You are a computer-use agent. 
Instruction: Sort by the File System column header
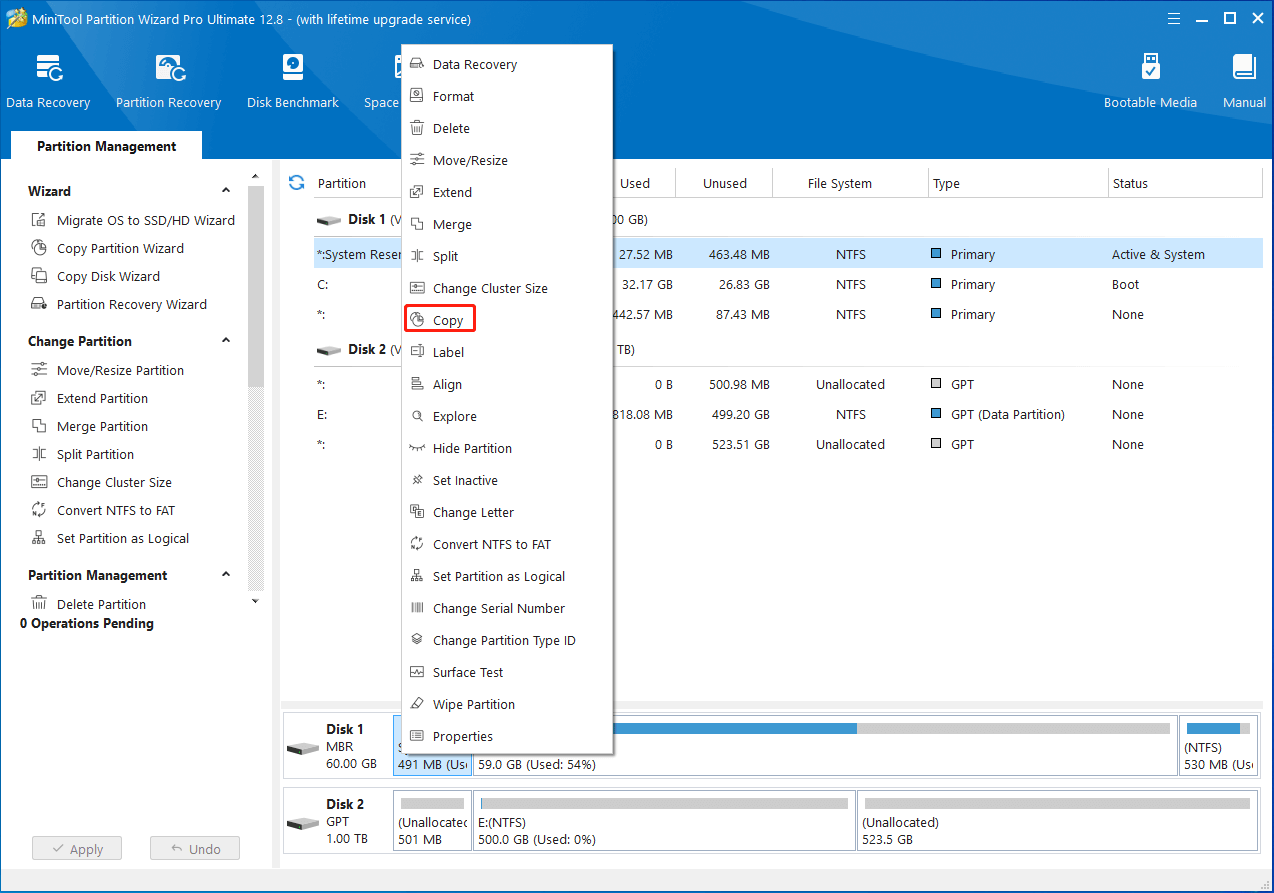point(839,184)
